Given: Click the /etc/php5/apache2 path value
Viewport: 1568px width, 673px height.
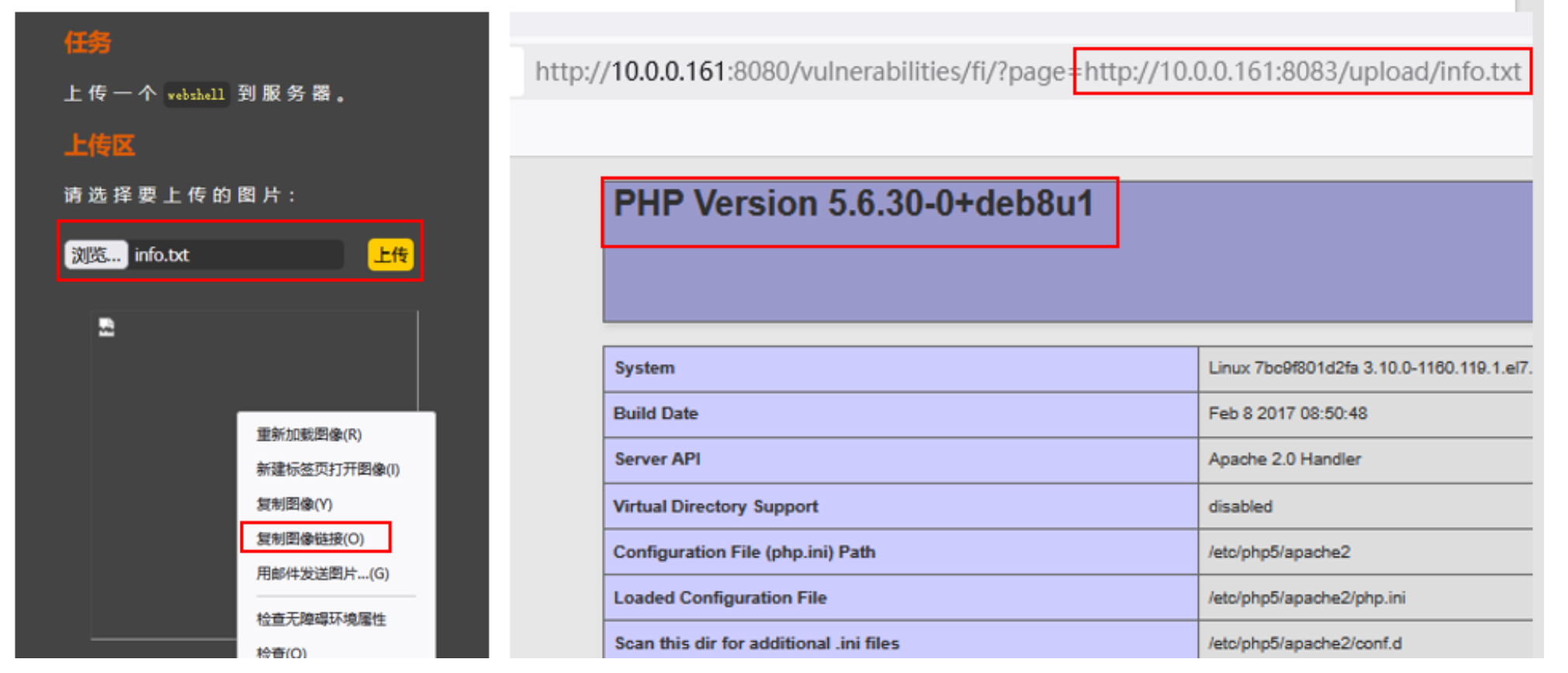Looking at the screenshot, I should [x=1279, y=552].
